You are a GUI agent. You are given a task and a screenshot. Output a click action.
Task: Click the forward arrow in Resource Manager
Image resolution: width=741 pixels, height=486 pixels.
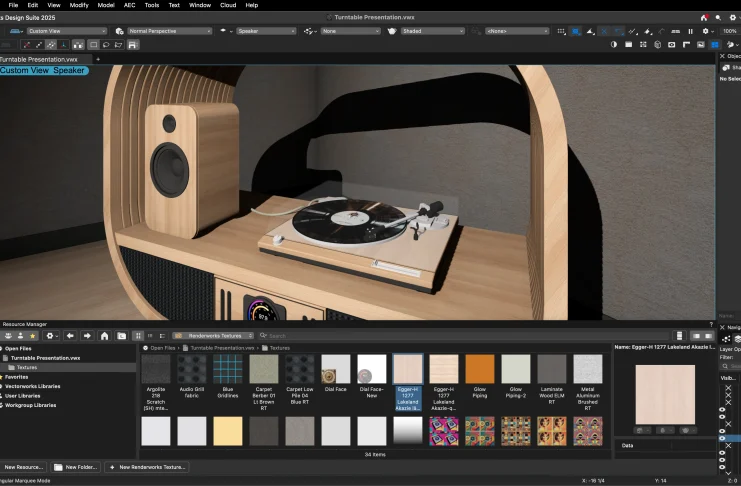[88, 336]
